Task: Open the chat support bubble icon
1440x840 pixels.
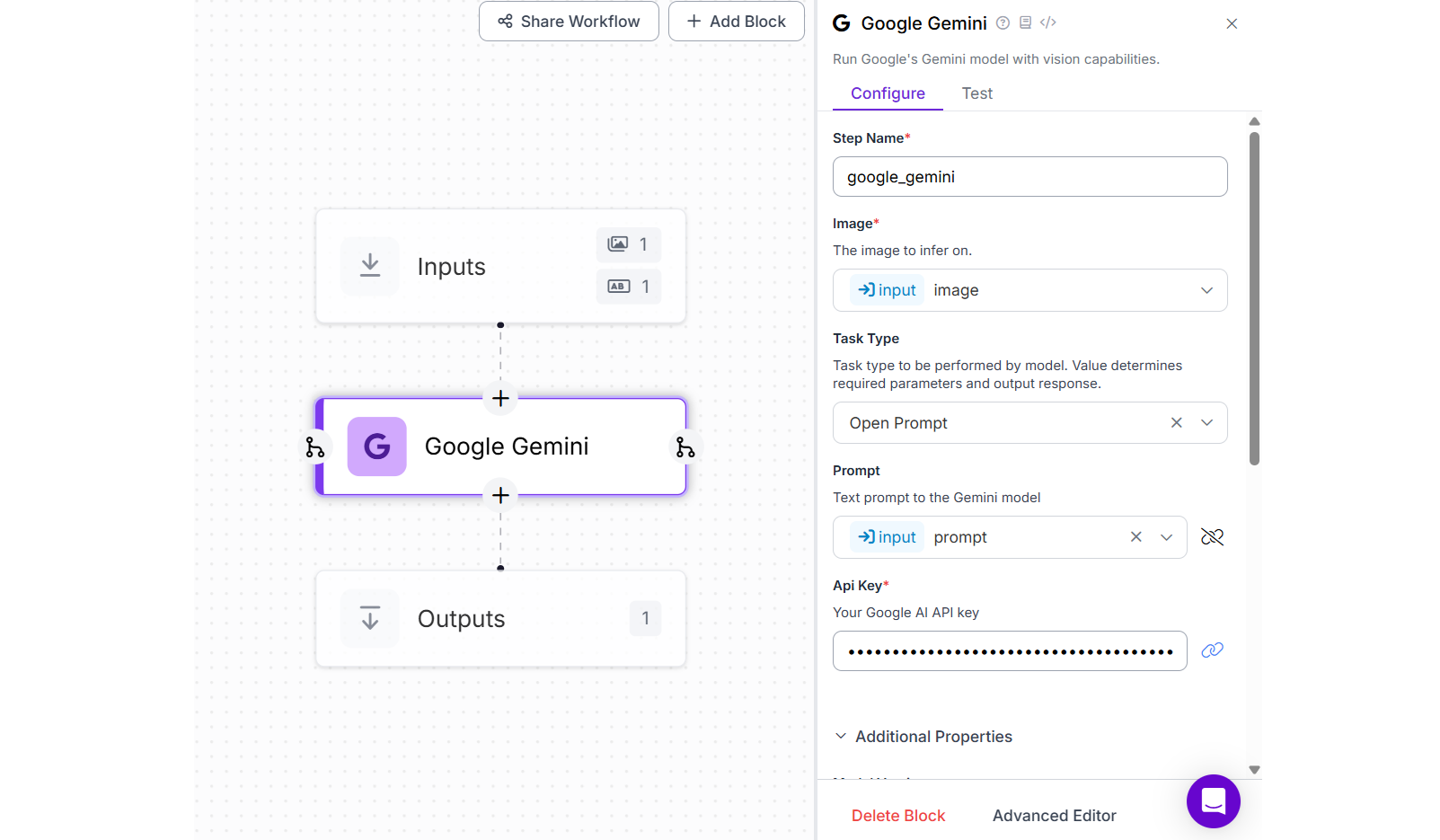Action: pyautogui.click(x=1213, y=800)
